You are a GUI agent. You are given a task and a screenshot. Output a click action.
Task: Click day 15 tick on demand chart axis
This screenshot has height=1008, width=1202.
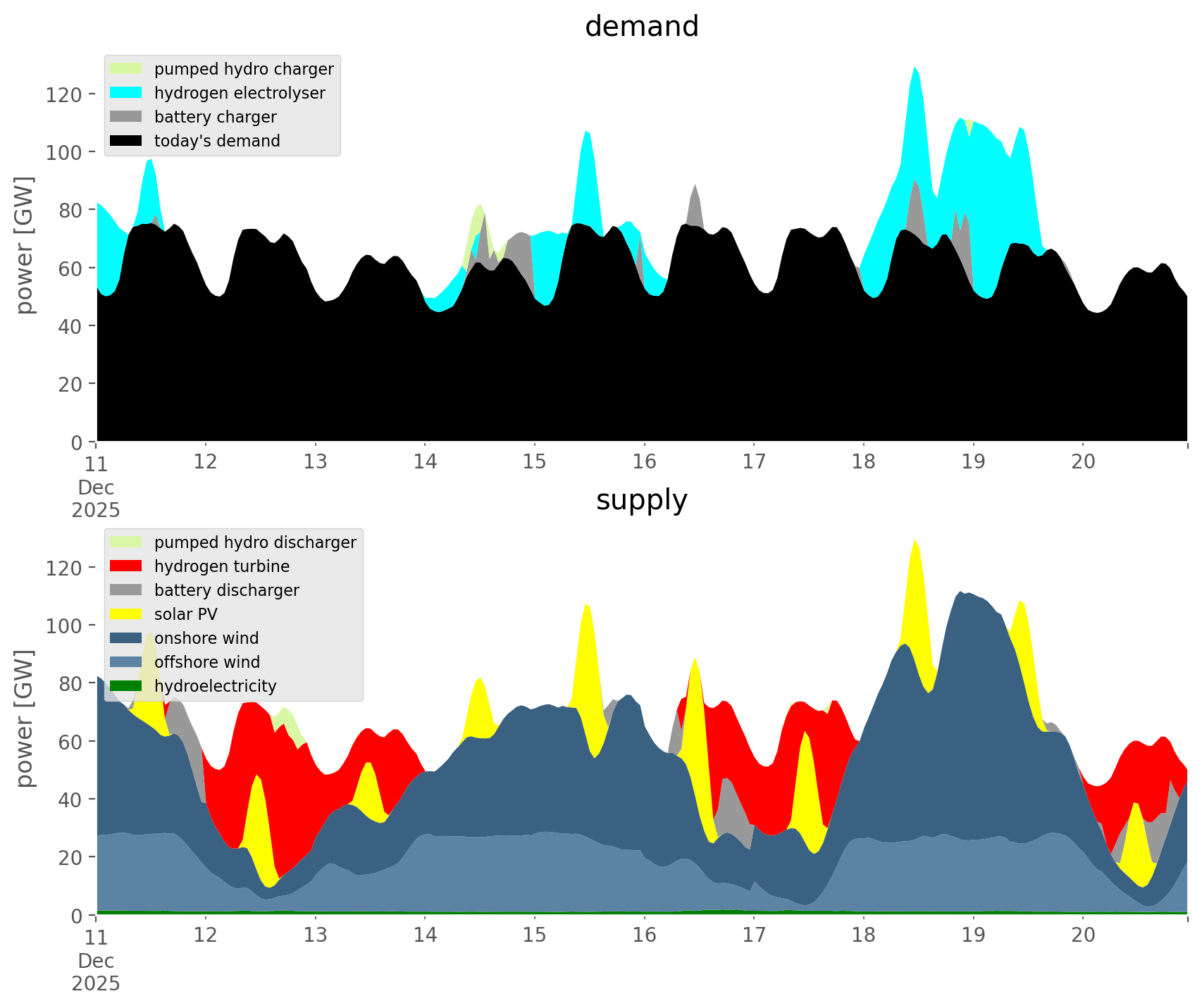(x=535, y=462)
